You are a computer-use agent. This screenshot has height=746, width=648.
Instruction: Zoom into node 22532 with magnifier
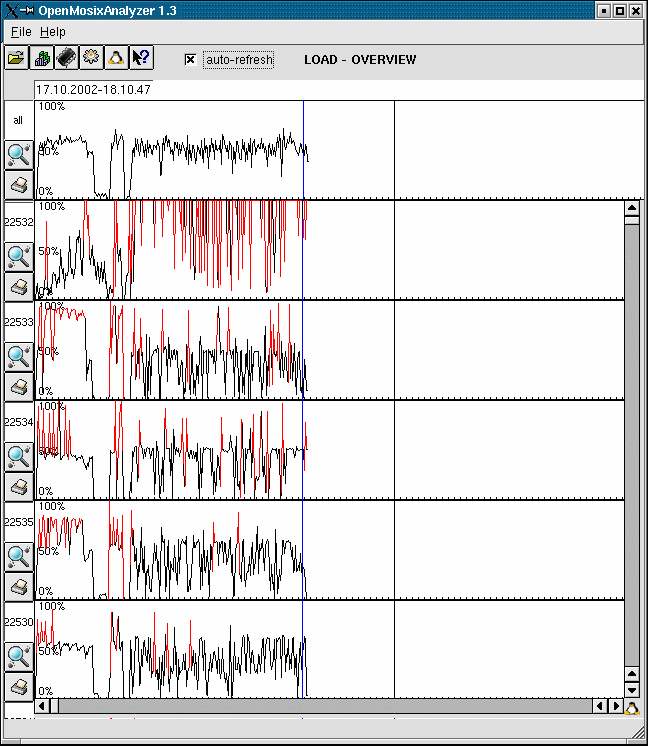[18, 256]
